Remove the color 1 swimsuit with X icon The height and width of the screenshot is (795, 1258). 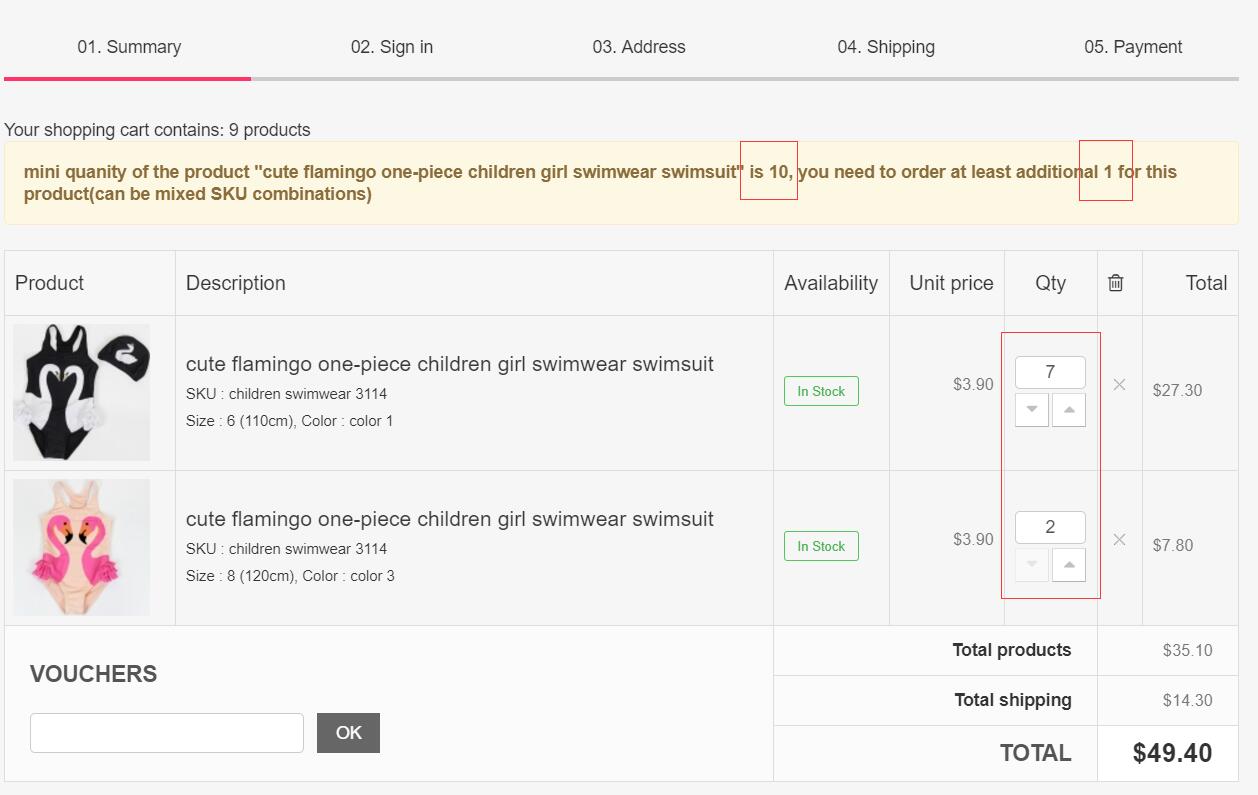click(1119, 385)
